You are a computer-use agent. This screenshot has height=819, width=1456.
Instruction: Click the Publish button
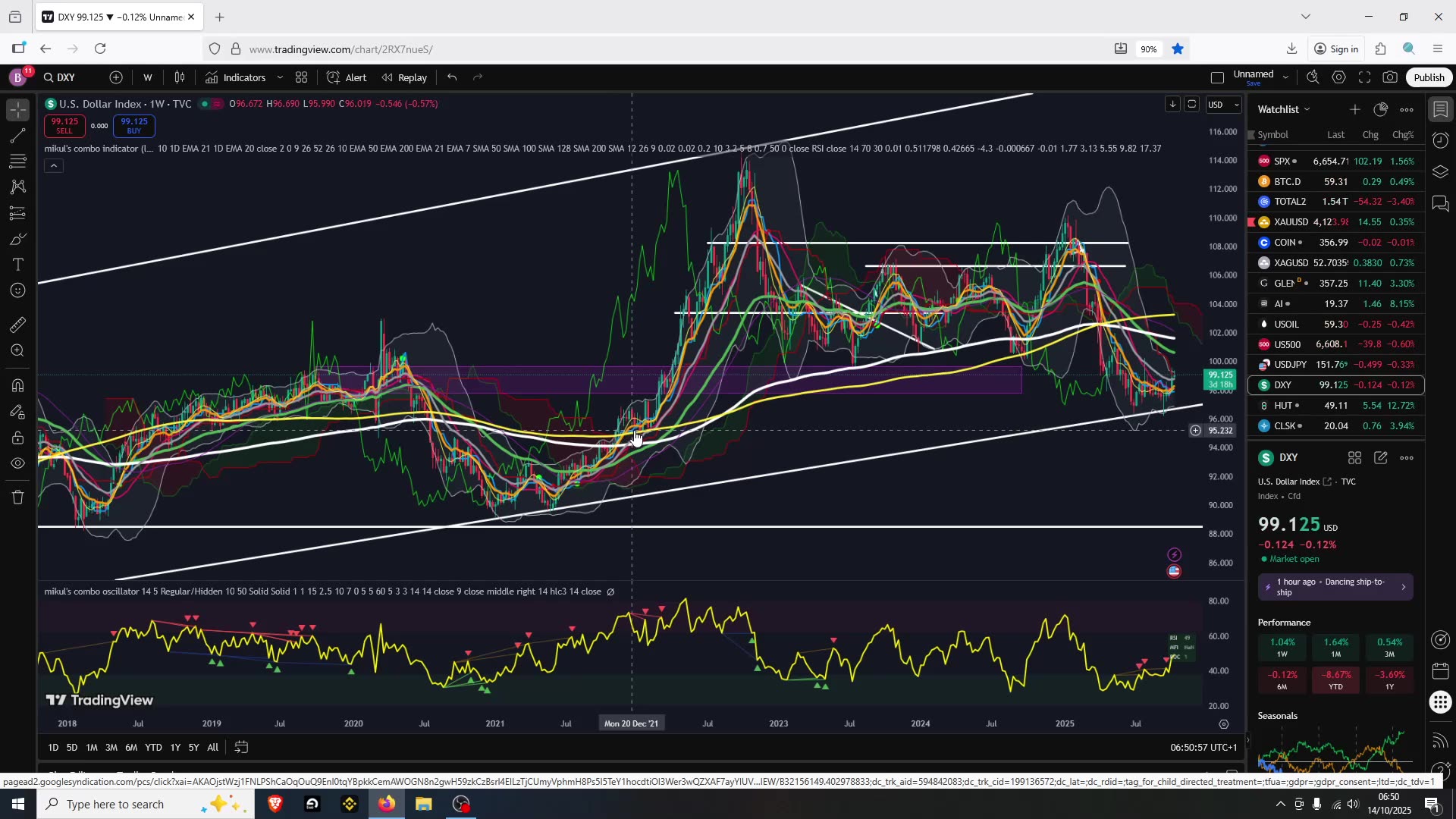click(1429, 77)
